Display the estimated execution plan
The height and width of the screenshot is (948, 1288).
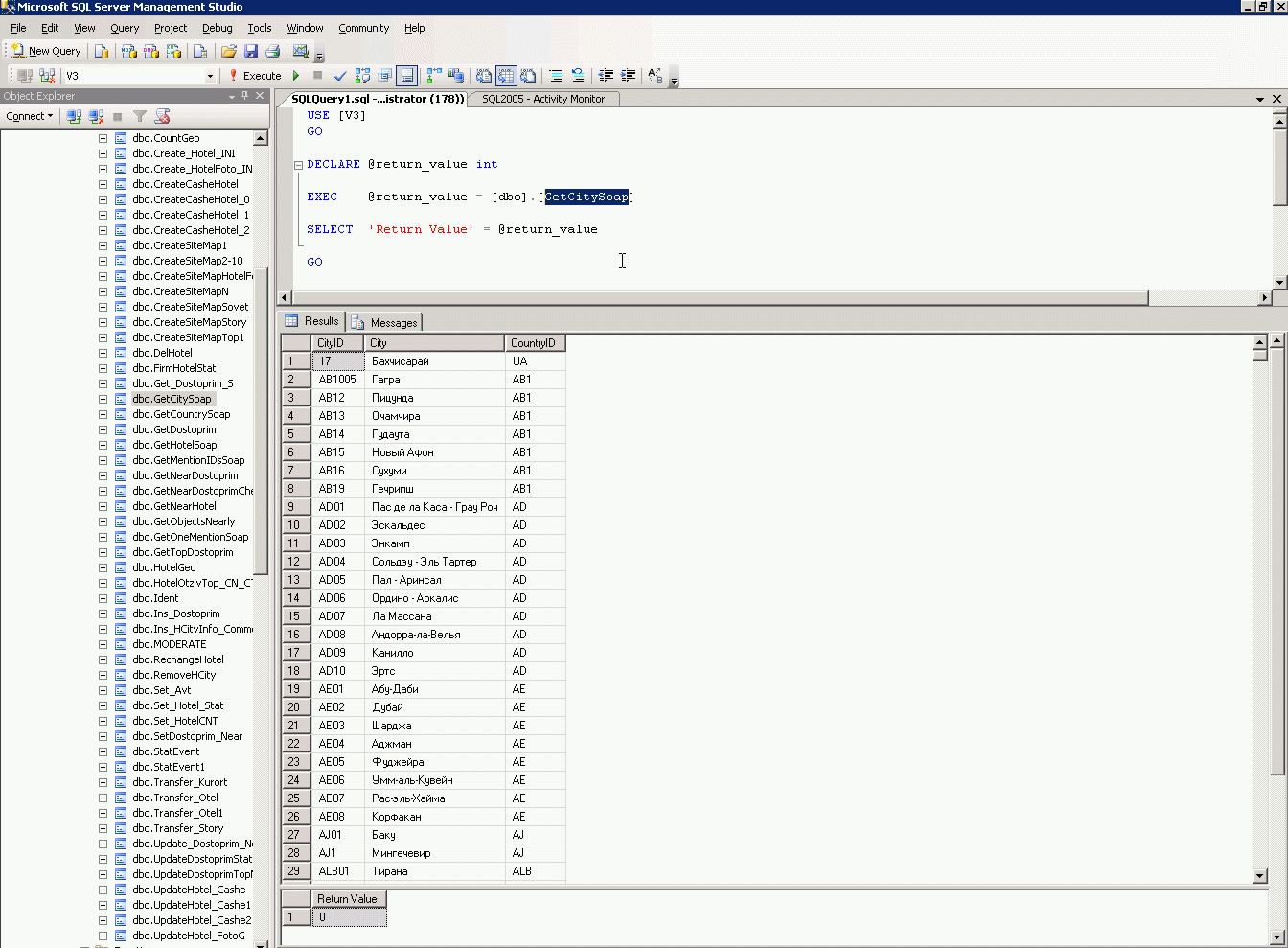362,76
